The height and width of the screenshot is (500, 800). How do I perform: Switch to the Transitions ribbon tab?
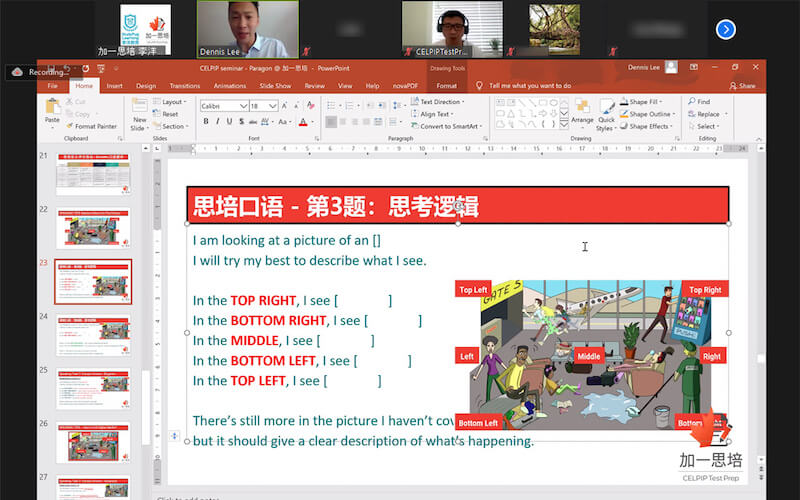click(184, 86)
